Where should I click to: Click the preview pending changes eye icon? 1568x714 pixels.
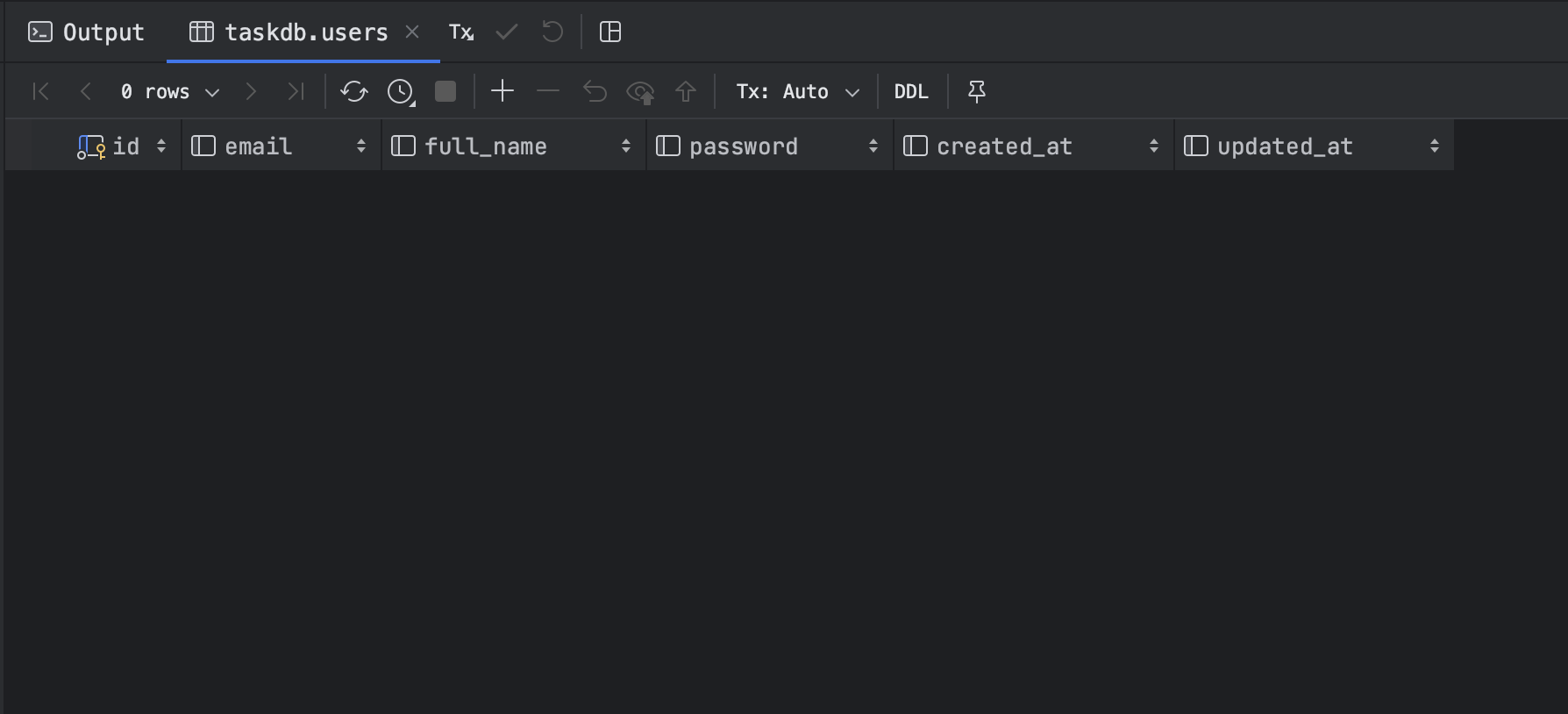(640, 91)
